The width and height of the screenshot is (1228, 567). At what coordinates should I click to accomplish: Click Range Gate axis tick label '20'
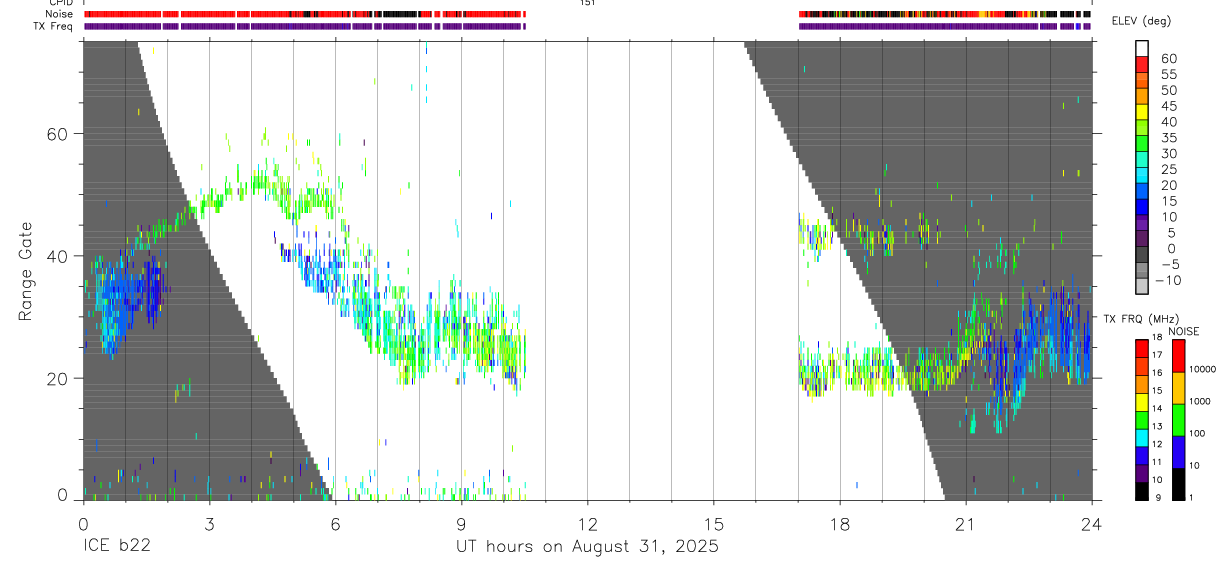pos(57,379)
